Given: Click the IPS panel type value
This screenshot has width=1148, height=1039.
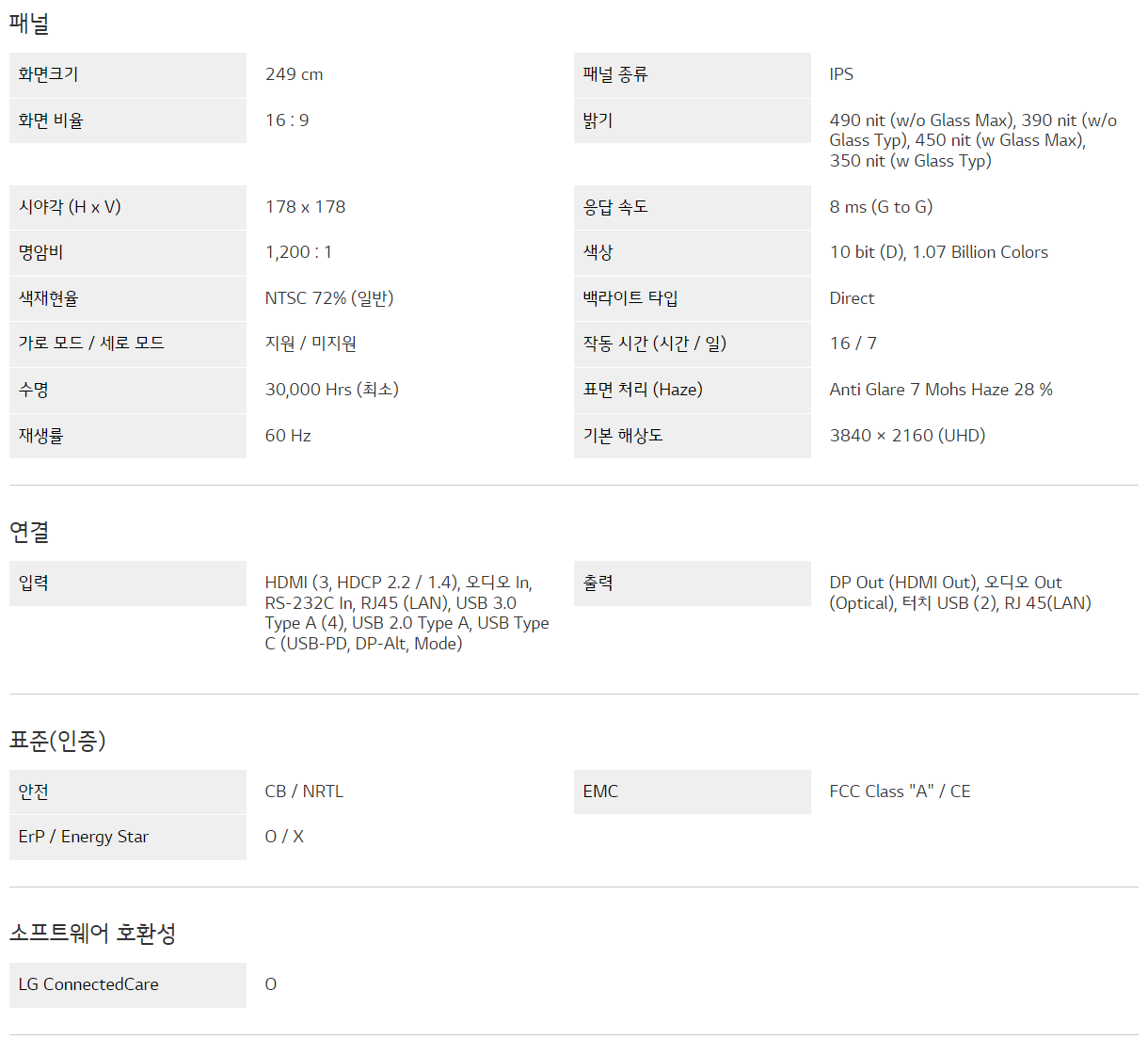Looking at the screenshot, I should click(x=841, y=74).
